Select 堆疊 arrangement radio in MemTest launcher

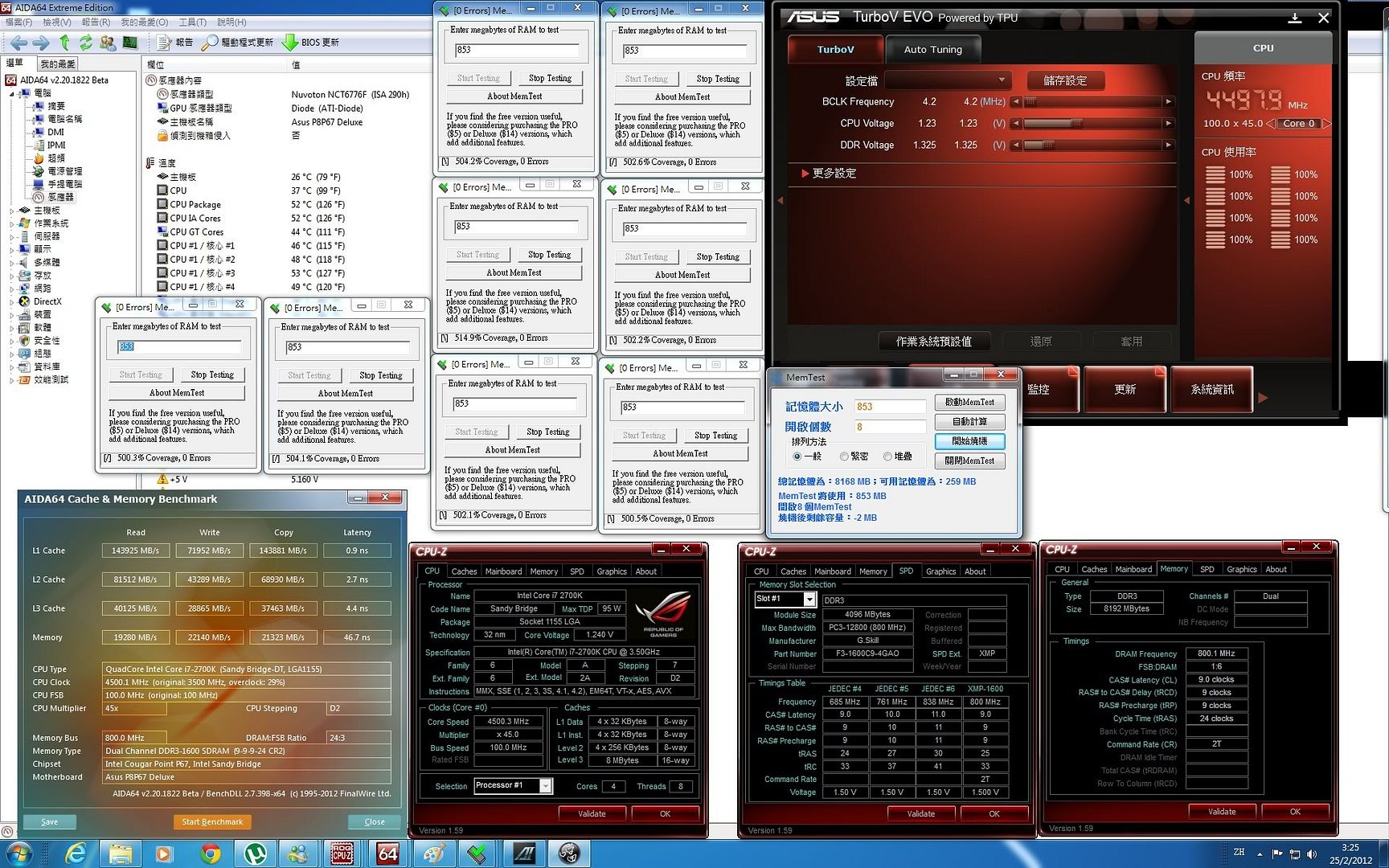[x=897, y=457]
